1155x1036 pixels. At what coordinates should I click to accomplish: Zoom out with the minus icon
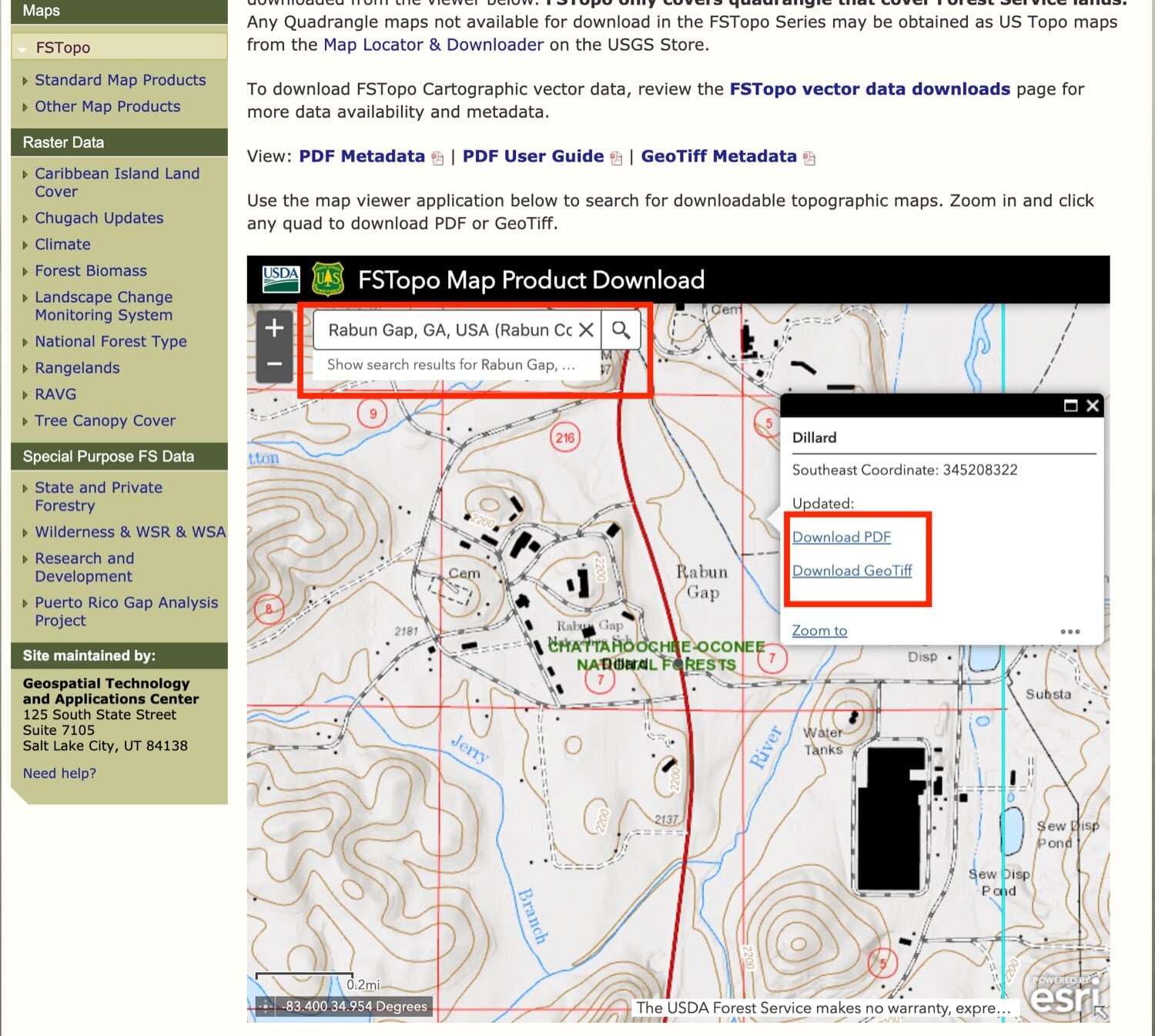(x=274, y=364)
